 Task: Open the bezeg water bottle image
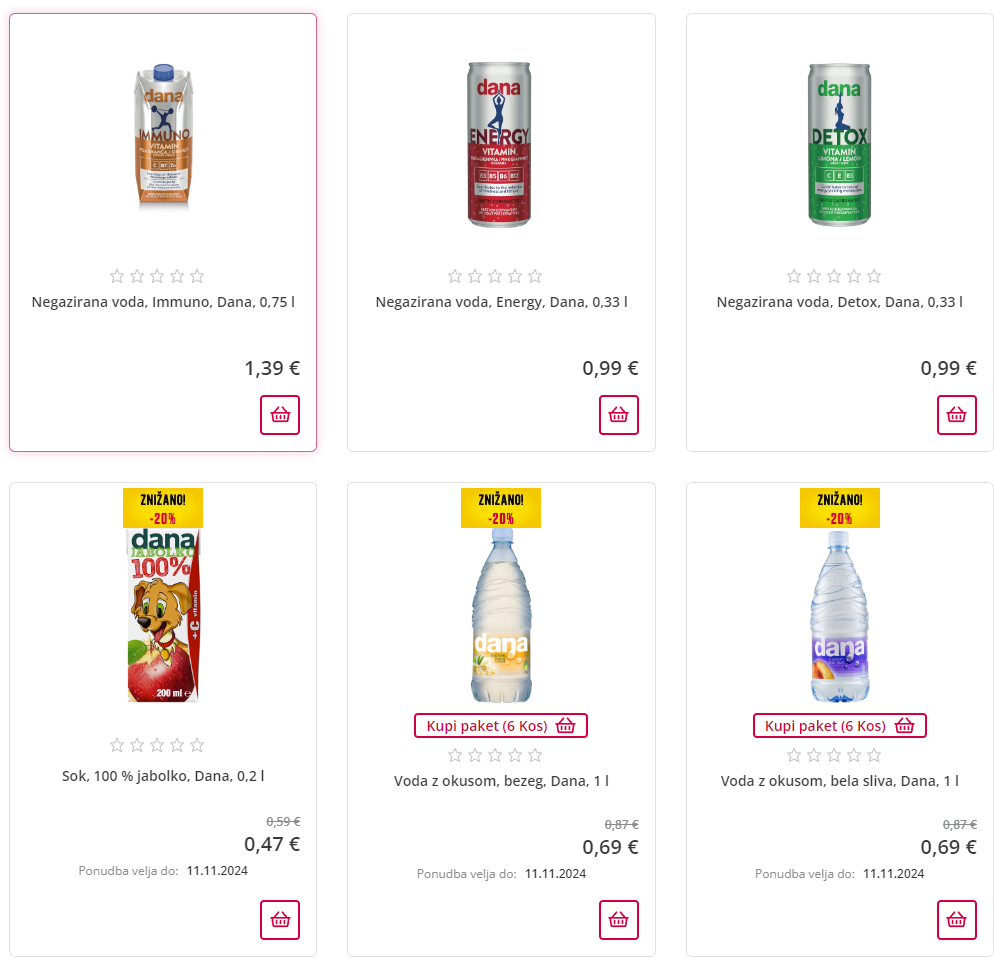[501, 615]
